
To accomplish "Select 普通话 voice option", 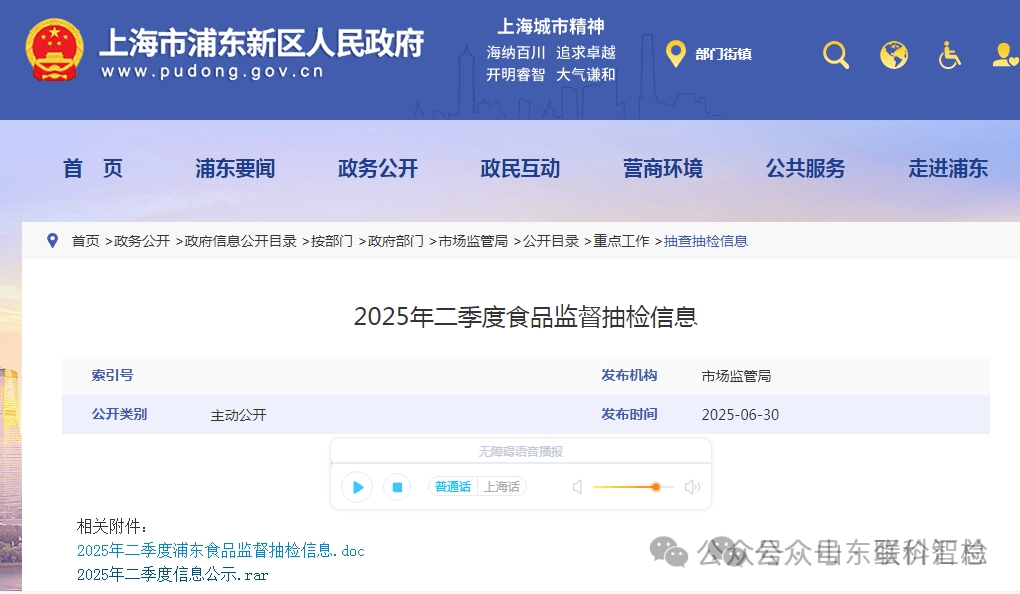I will 453,487.
